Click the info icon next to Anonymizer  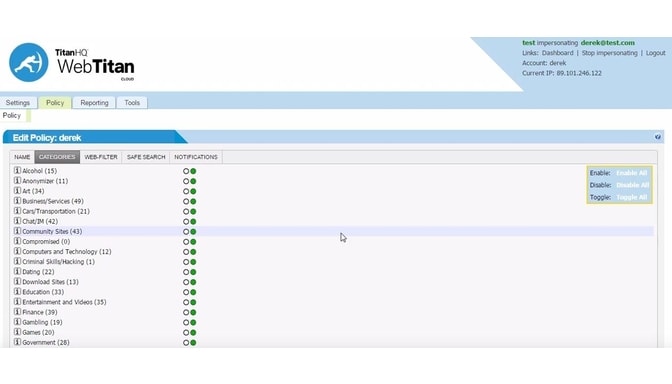point(17,181)
